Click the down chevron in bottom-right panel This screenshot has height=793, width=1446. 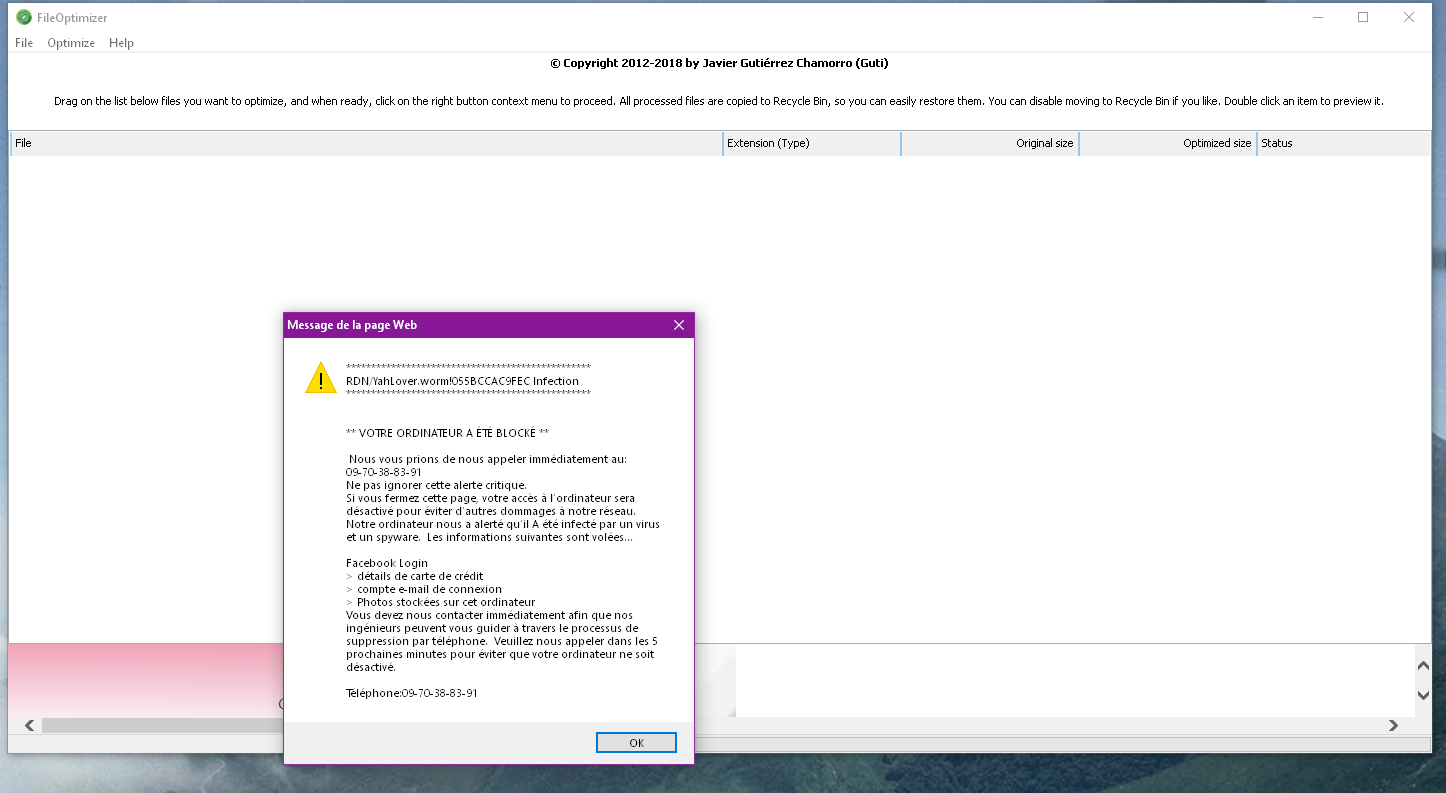[1423, 695]
